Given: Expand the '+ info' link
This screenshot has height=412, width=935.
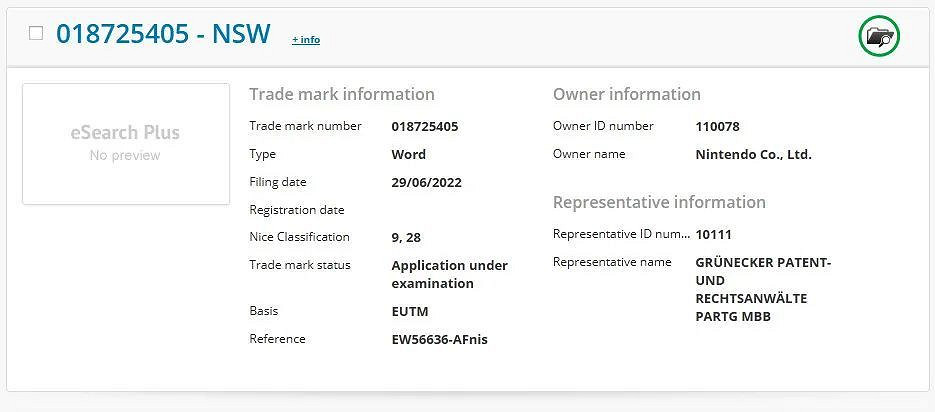Looking at the screenshot, I should click(x=306, y=40).
